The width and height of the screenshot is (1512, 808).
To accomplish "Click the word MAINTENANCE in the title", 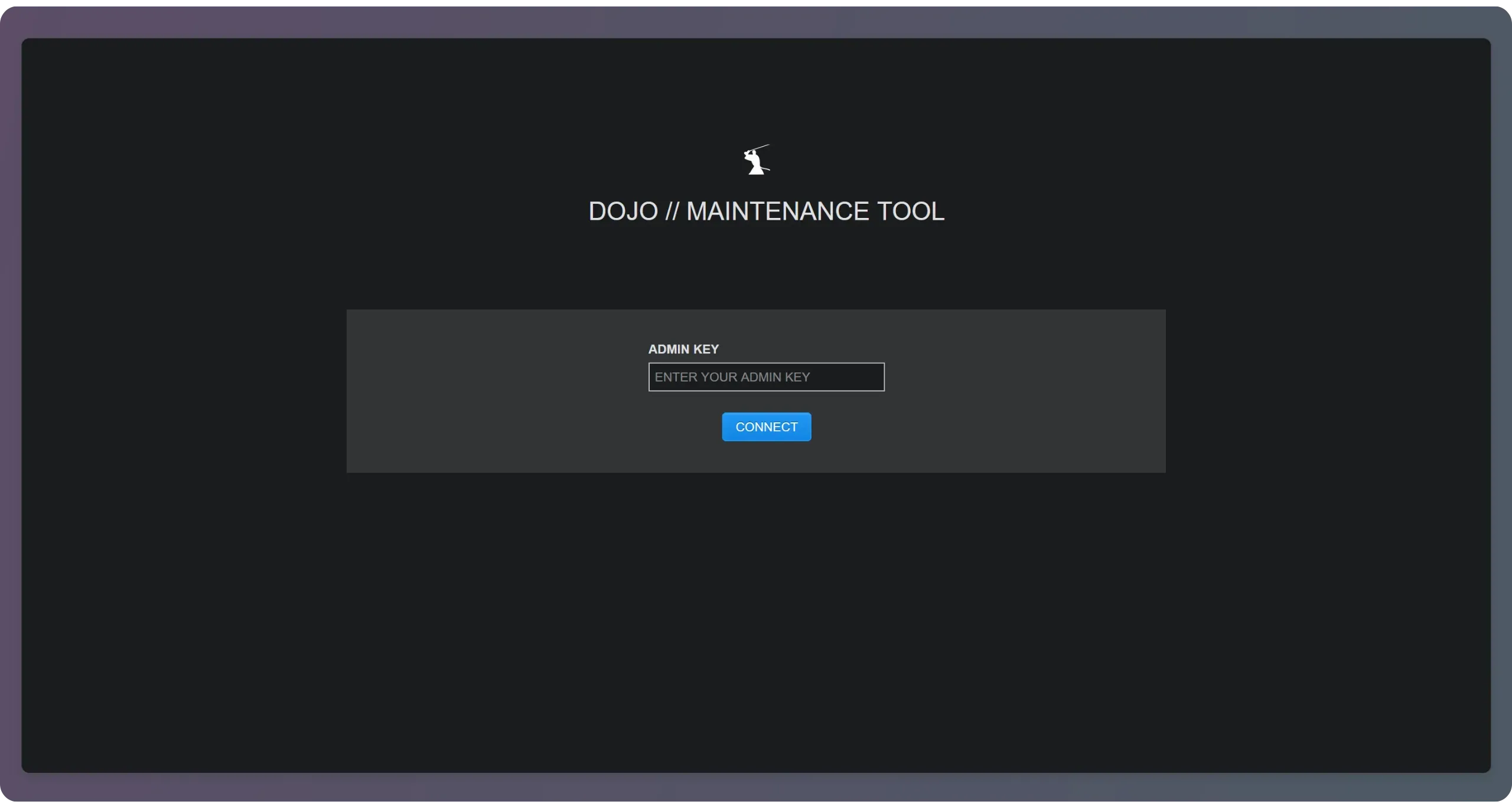I will (777, 211).
